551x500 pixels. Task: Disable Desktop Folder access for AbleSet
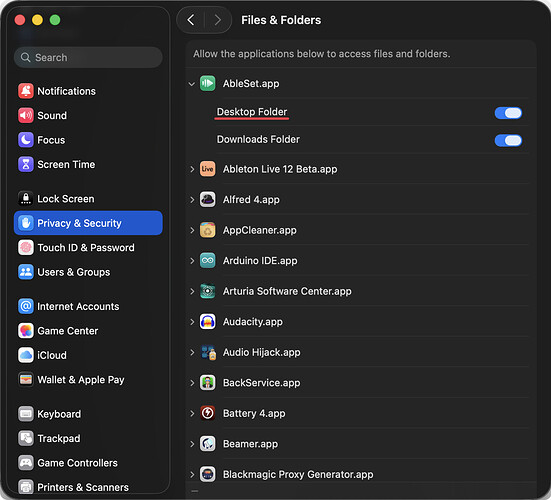pos(508,113)
